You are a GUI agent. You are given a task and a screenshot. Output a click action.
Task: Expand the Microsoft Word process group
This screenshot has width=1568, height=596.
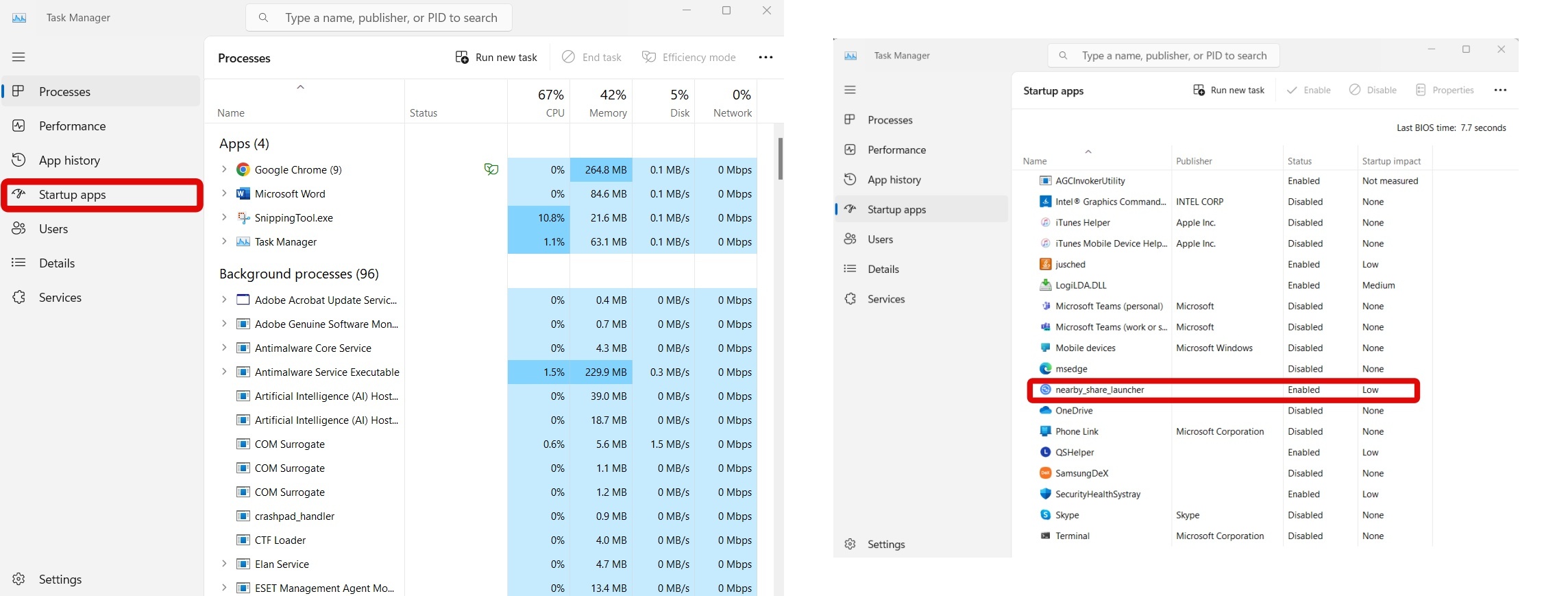point(224,193)
